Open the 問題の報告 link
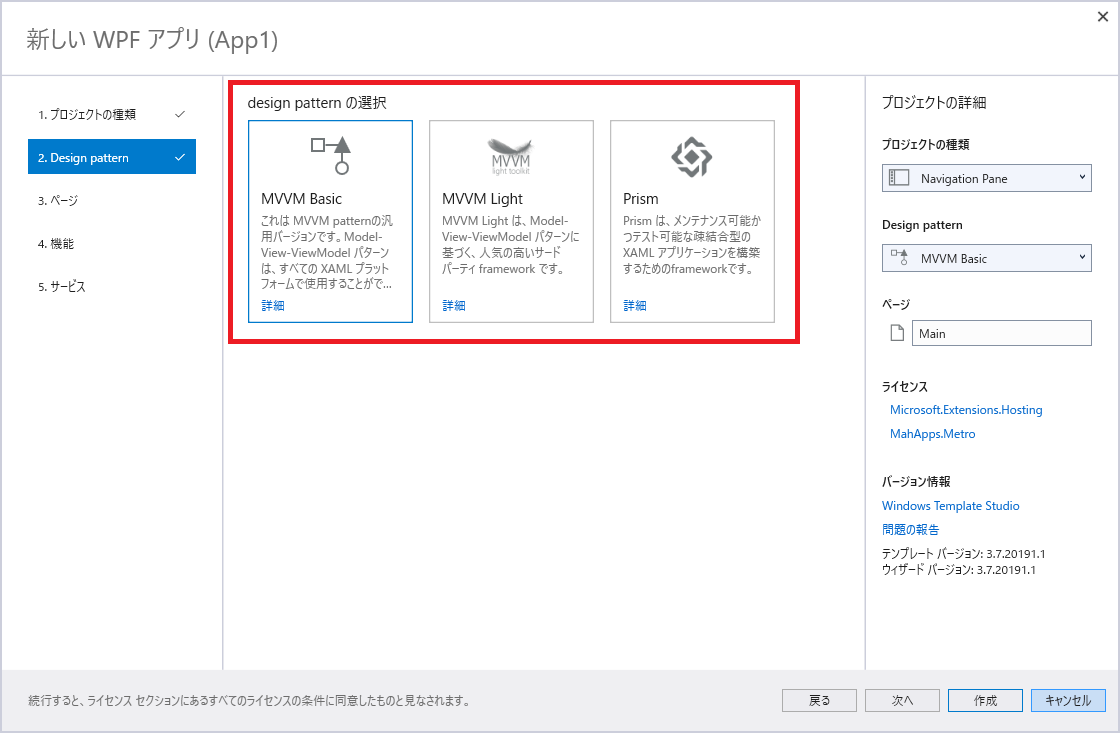Viewport: 1120px width, 733px height. point(911,529)
